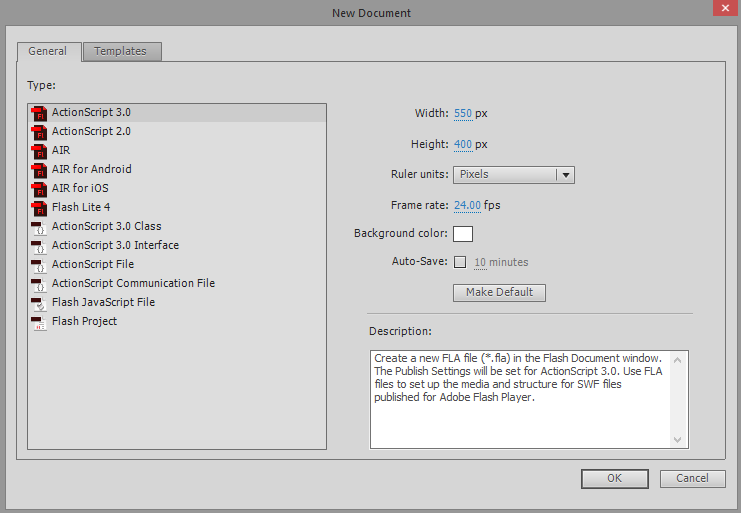Click the ActionScript 2.0 FLA file icon
741x513 pixels.
pyautogui.click(x=39, y=132)
